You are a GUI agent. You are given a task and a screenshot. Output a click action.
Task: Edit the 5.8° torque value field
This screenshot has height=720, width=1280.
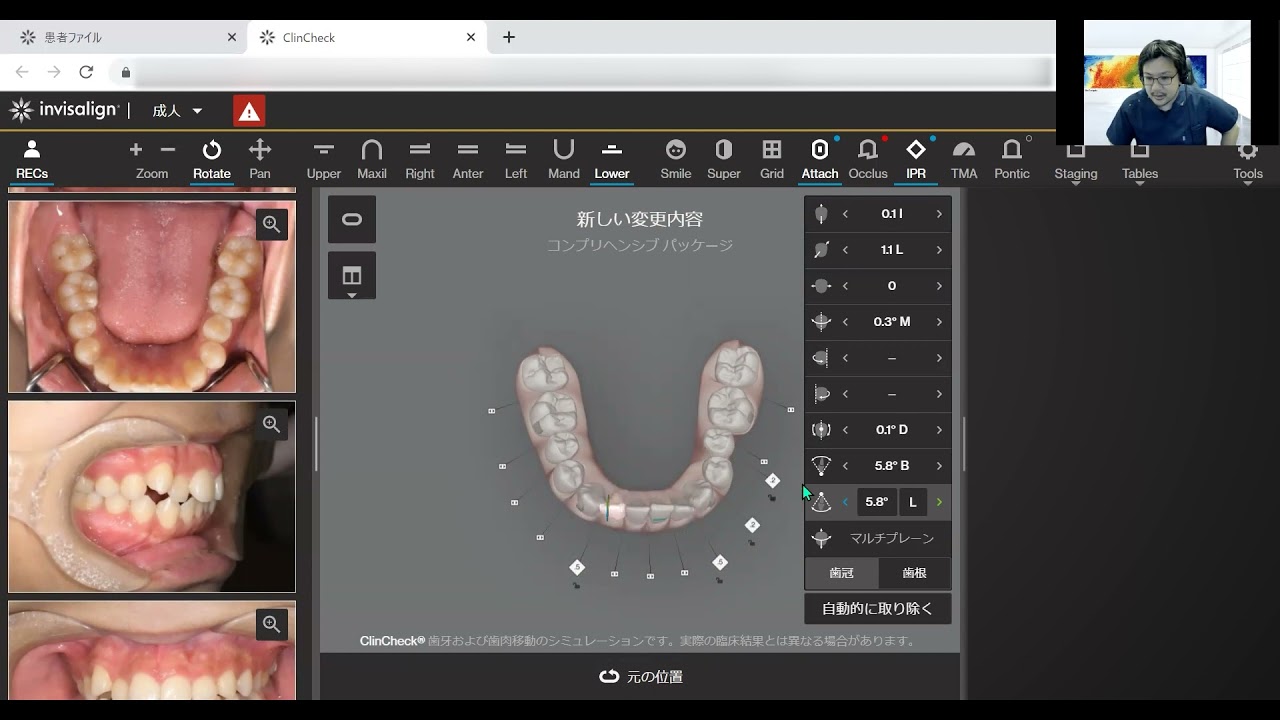click(876, 502)
